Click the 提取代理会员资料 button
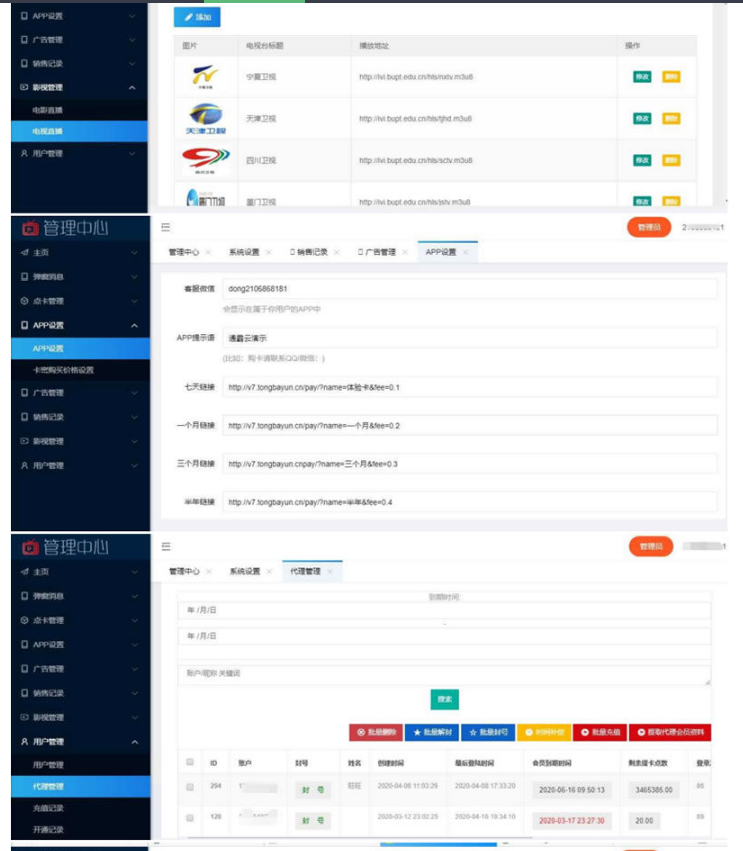The width and height of the screenshot is (743, 851). click(x=670, y=732)
